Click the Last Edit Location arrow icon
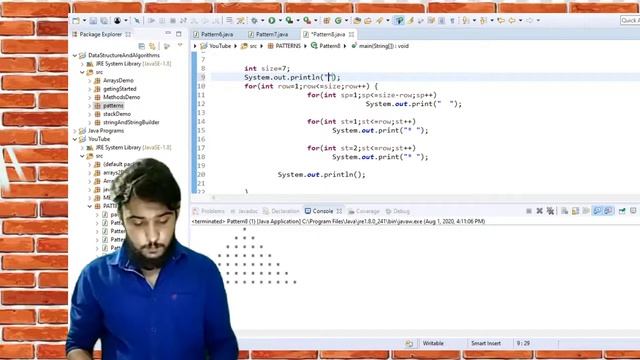Screen dimensions: 640x360 (x=501, y=20)
